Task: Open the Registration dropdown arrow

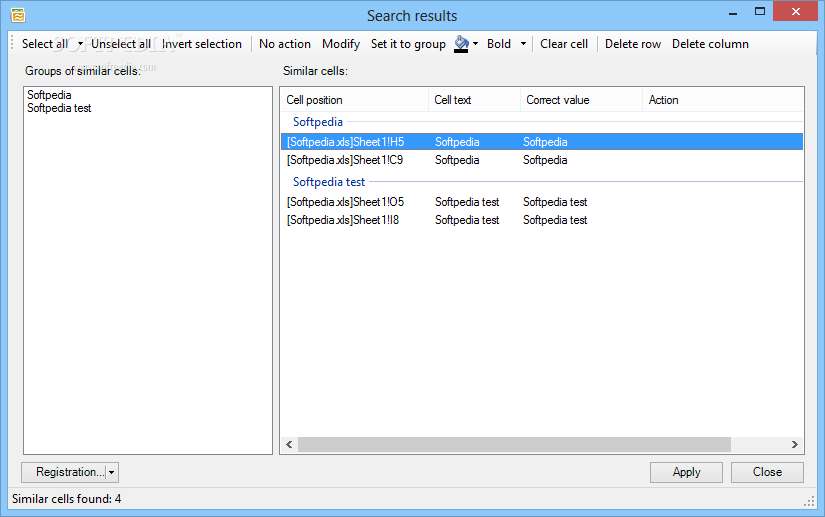Action: click(x=112, y=472)
